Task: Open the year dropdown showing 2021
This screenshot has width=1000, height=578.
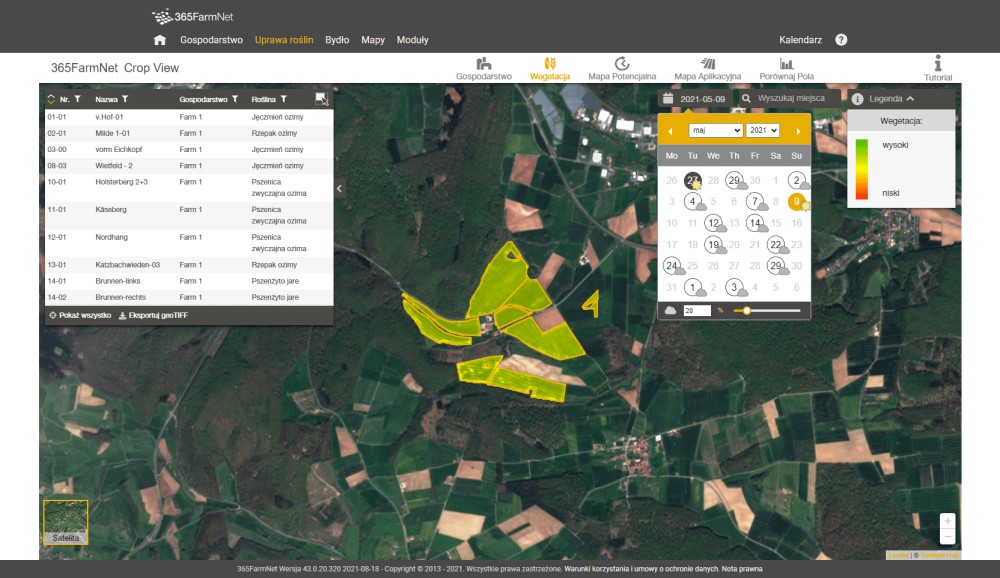Action: pyautogui.click(x=763, y=130)
